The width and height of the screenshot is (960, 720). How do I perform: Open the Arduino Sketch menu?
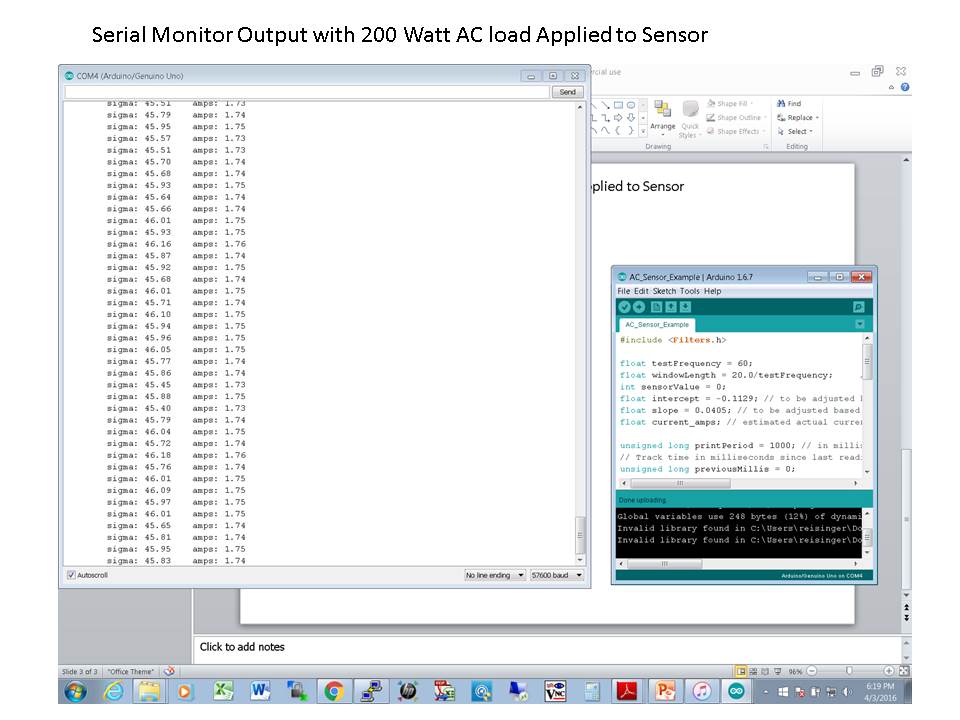[664, 291]
